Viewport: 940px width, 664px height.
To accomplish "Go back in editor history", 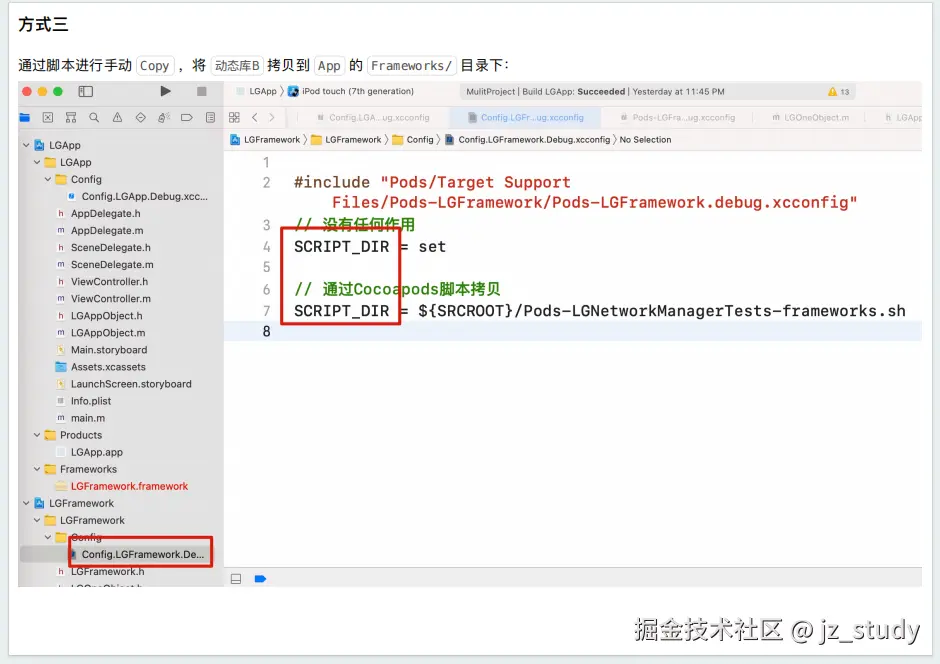I will click(255, 117).
